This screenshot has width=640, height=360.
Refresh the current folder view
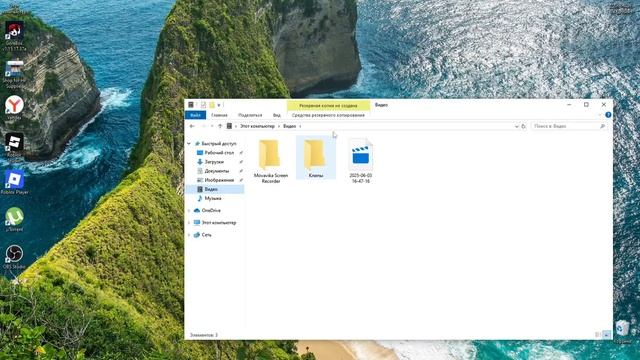point(524,126)
